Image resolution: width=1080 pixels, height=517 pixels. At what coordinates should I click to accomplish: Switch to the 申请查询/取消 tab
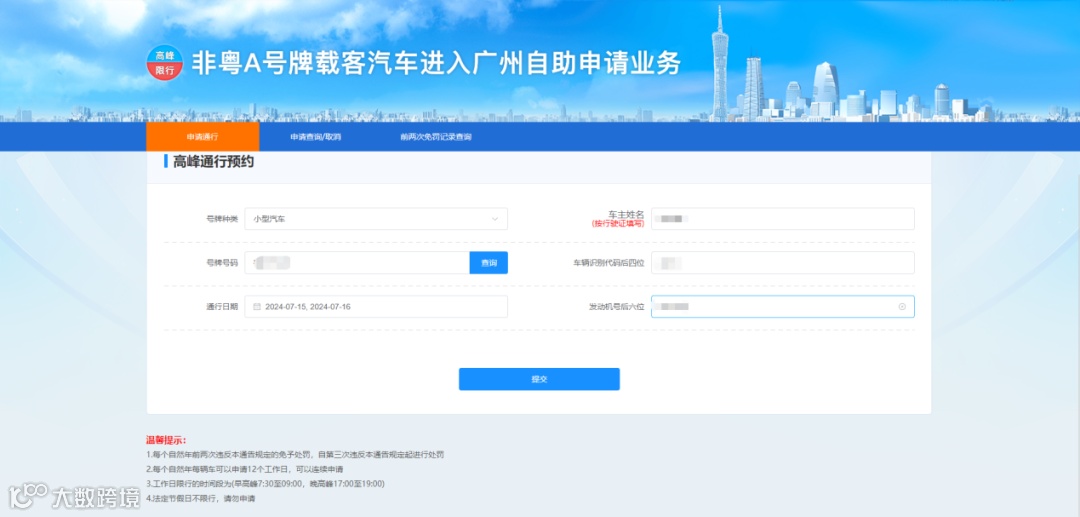pyautogui.click(x=315, y=137)
